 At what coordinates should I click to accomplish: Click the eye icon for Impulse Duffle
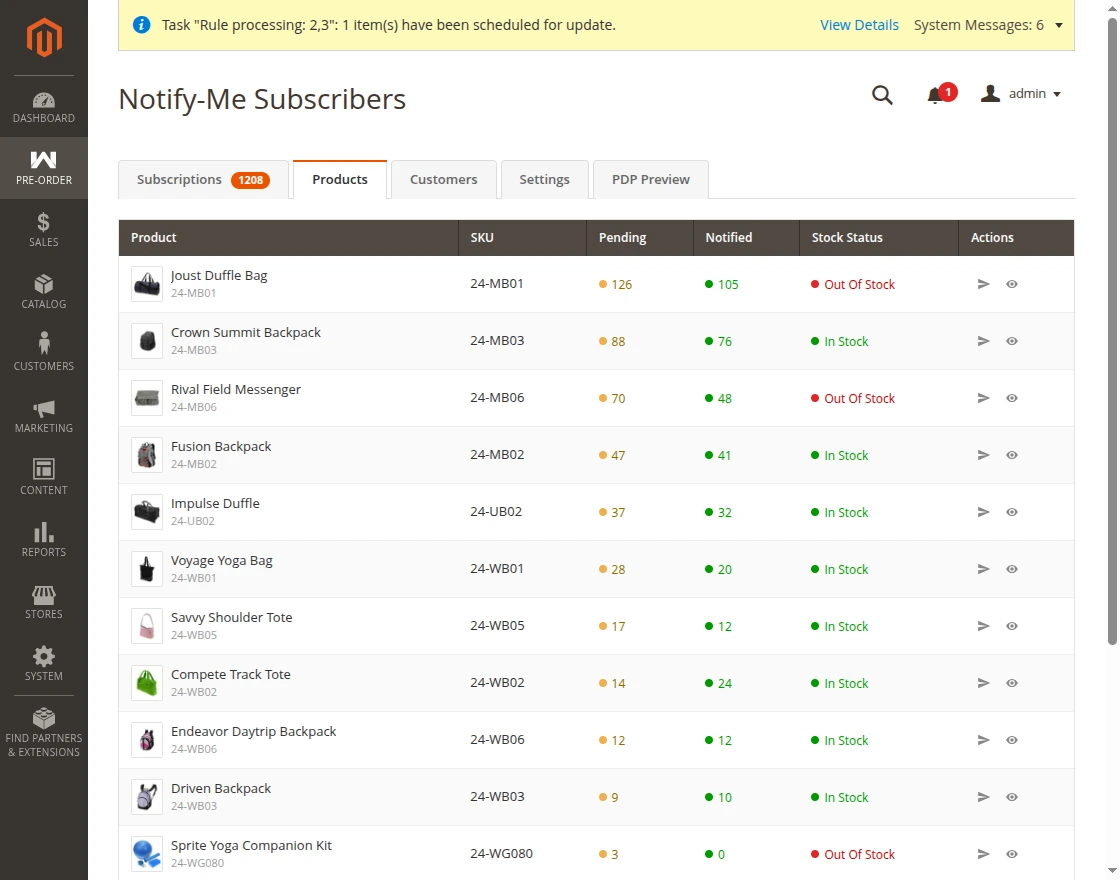point(1011,512)
